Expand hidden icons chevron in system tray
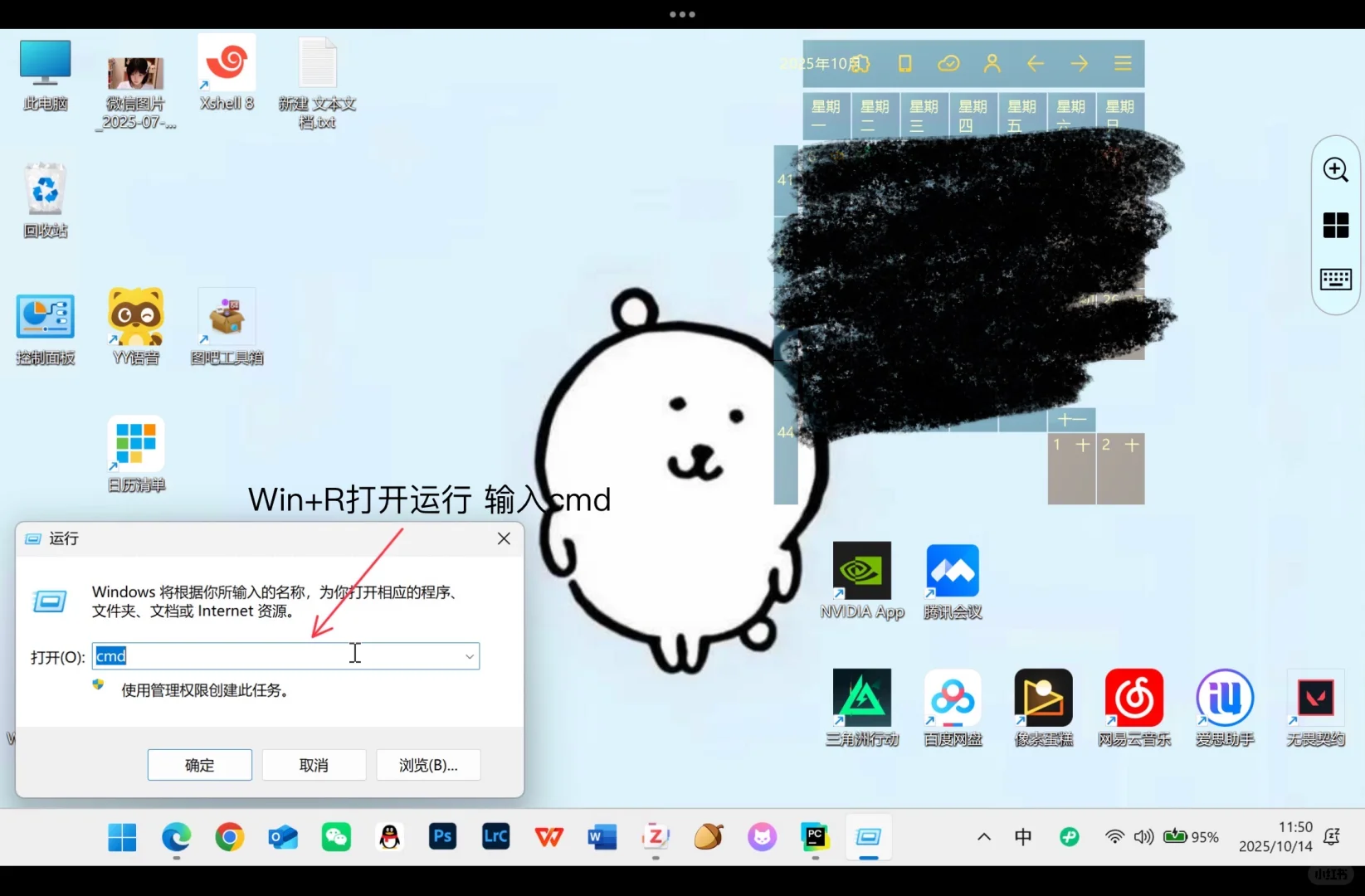 click(x=982, y=837)
